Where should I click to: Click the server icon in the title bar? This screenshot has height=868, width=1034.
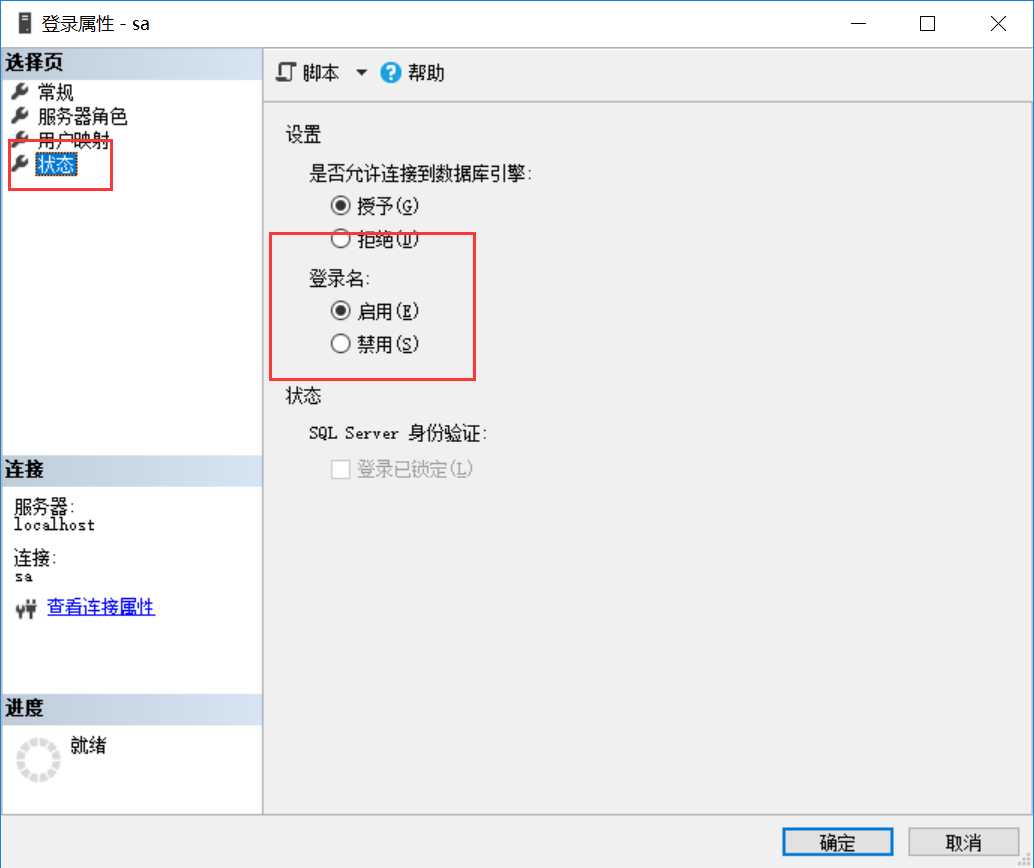tap(24, 23)
